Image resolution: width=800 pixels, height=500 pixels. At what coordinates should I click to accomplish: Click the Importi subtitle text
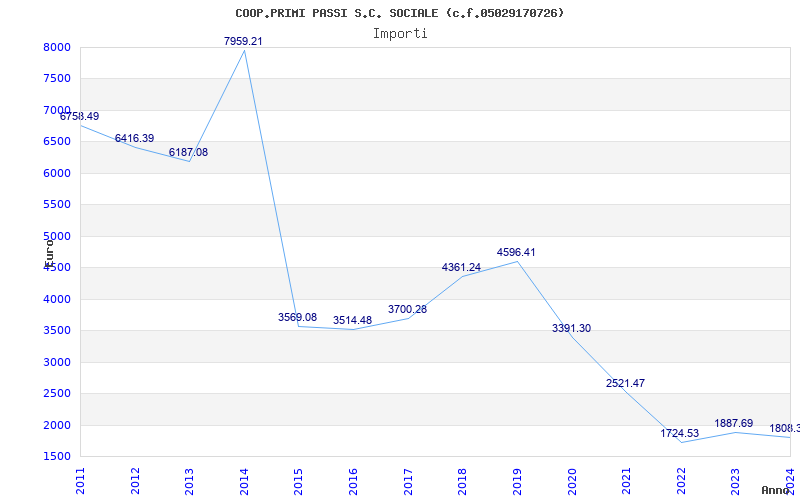(400, 33)
